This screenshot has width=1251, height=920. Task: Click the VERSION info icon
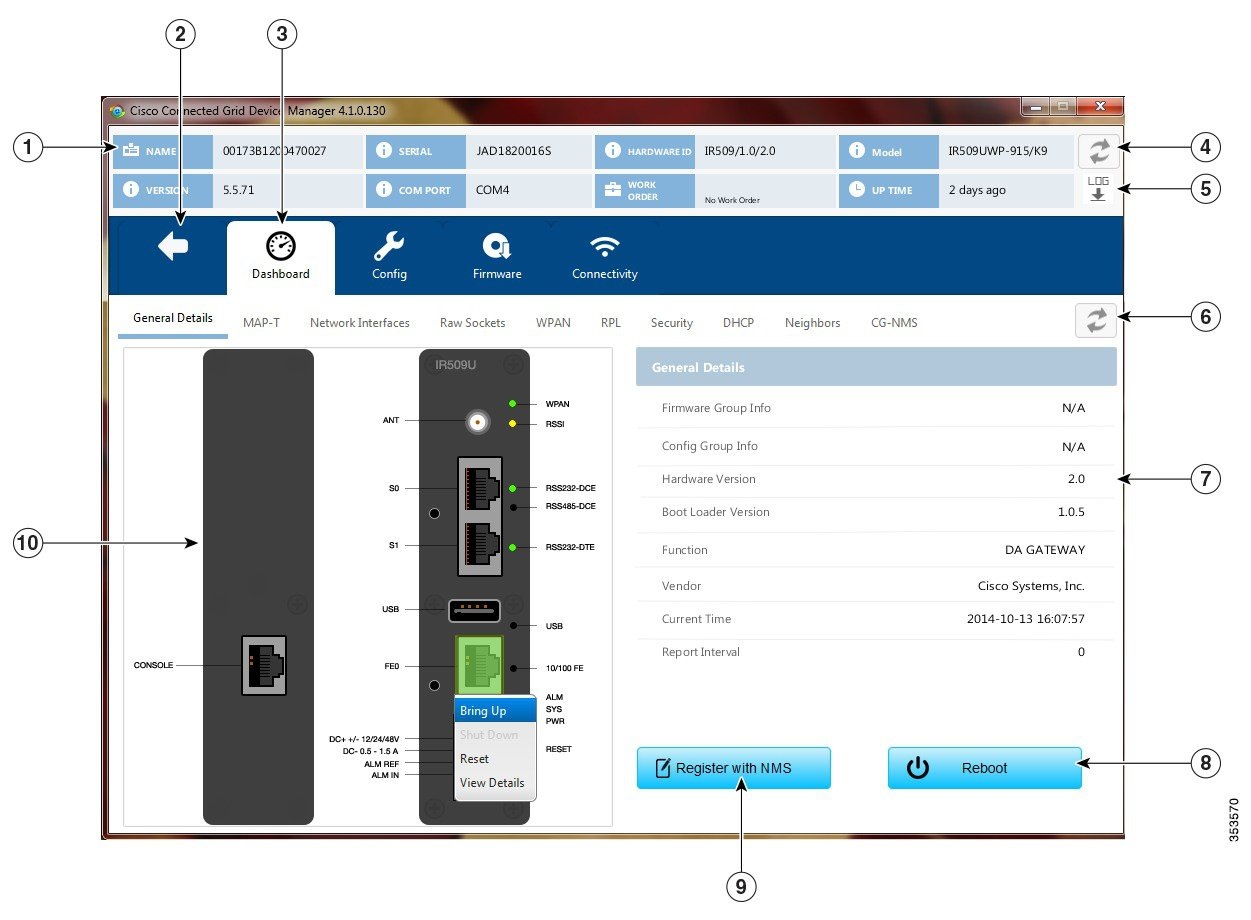point(131,189)
